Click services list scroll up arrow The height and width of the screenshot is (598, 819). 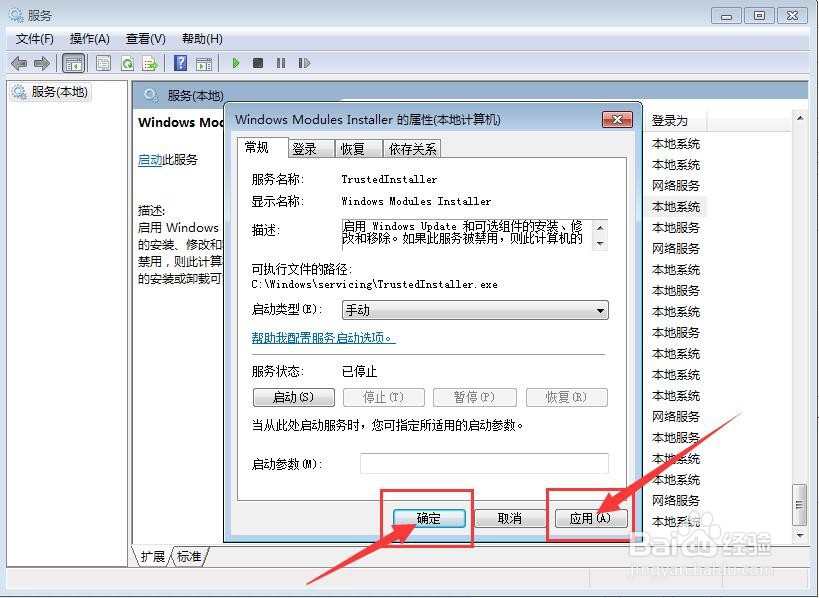(x=800, y=119)
